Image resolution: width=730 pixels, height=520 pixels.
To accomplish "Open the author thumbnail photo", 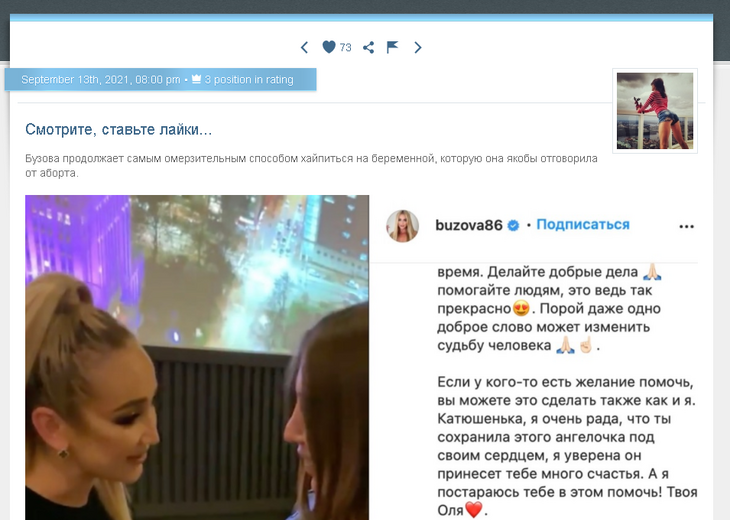I will (655, 111).
